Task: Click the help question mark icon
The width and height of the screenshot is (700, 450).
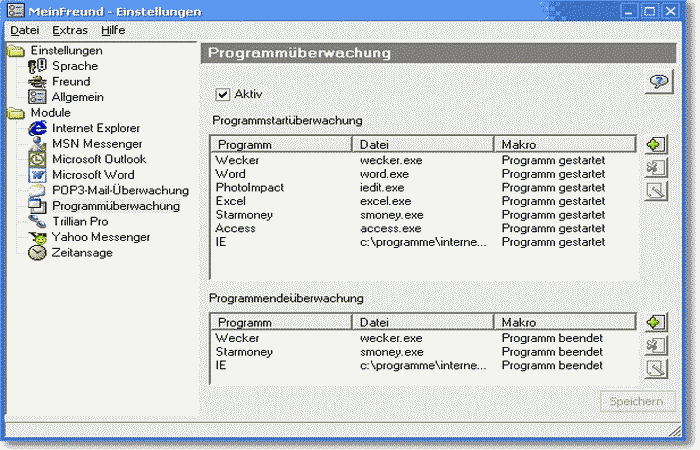Action: pos(657,82)
